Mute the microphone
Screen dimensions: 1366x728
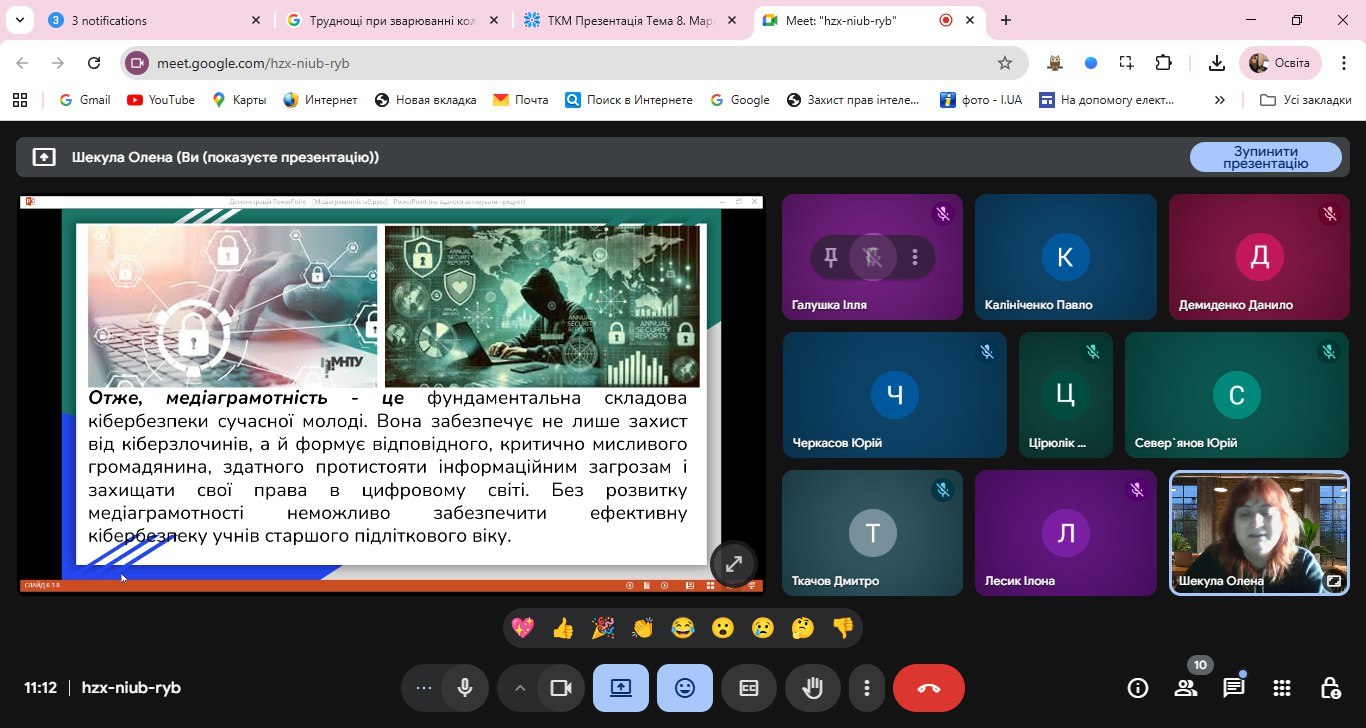464,688
